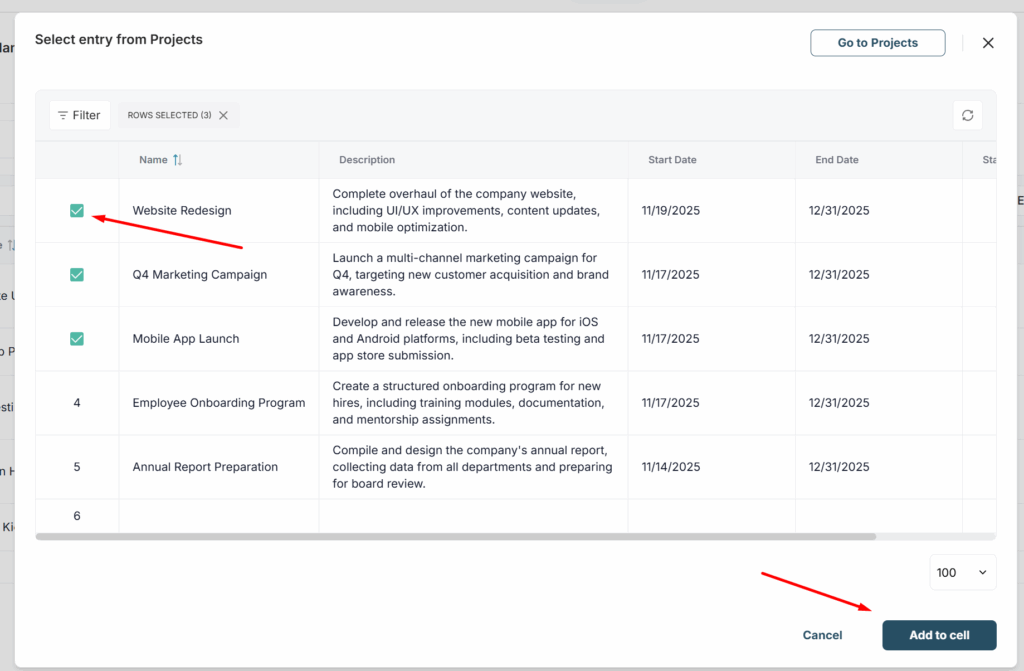Click the Start Date column header
1024x671 pixels.
click(x=672, y=160)
